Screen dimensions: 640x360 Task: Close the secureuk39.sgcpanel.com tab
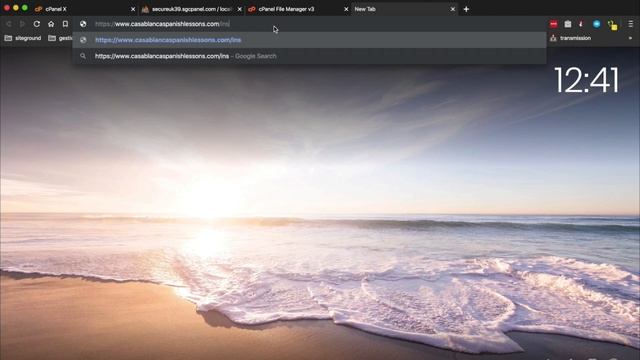(240, 9)
